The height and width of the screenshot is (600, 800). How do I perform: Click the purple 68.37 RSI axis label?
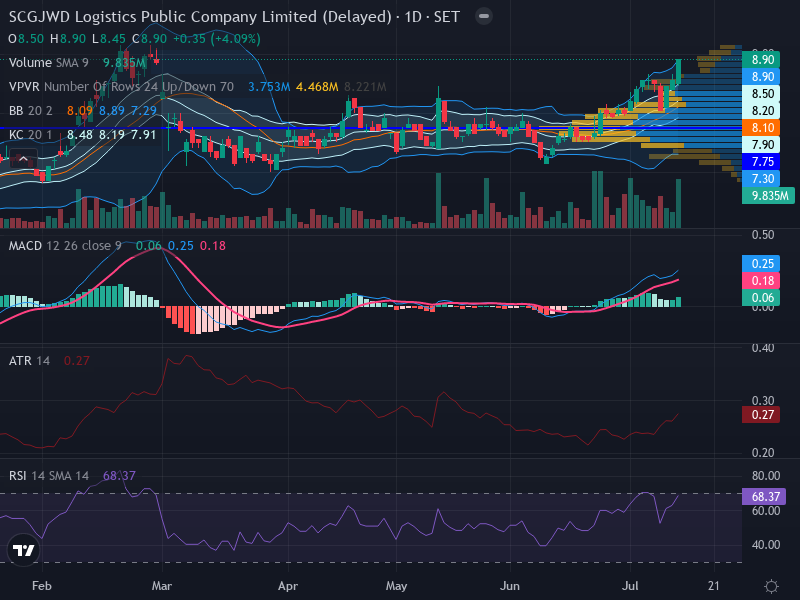[764, 496]
